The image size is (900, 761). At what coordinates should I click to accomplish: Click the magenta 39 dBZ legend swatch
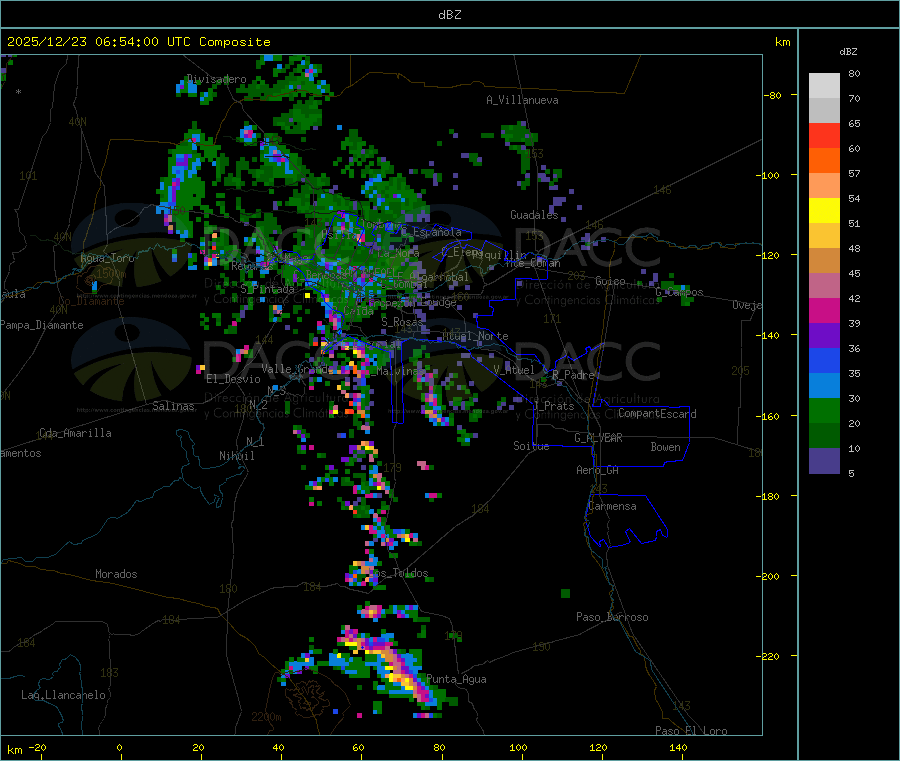tap(824, 310)
